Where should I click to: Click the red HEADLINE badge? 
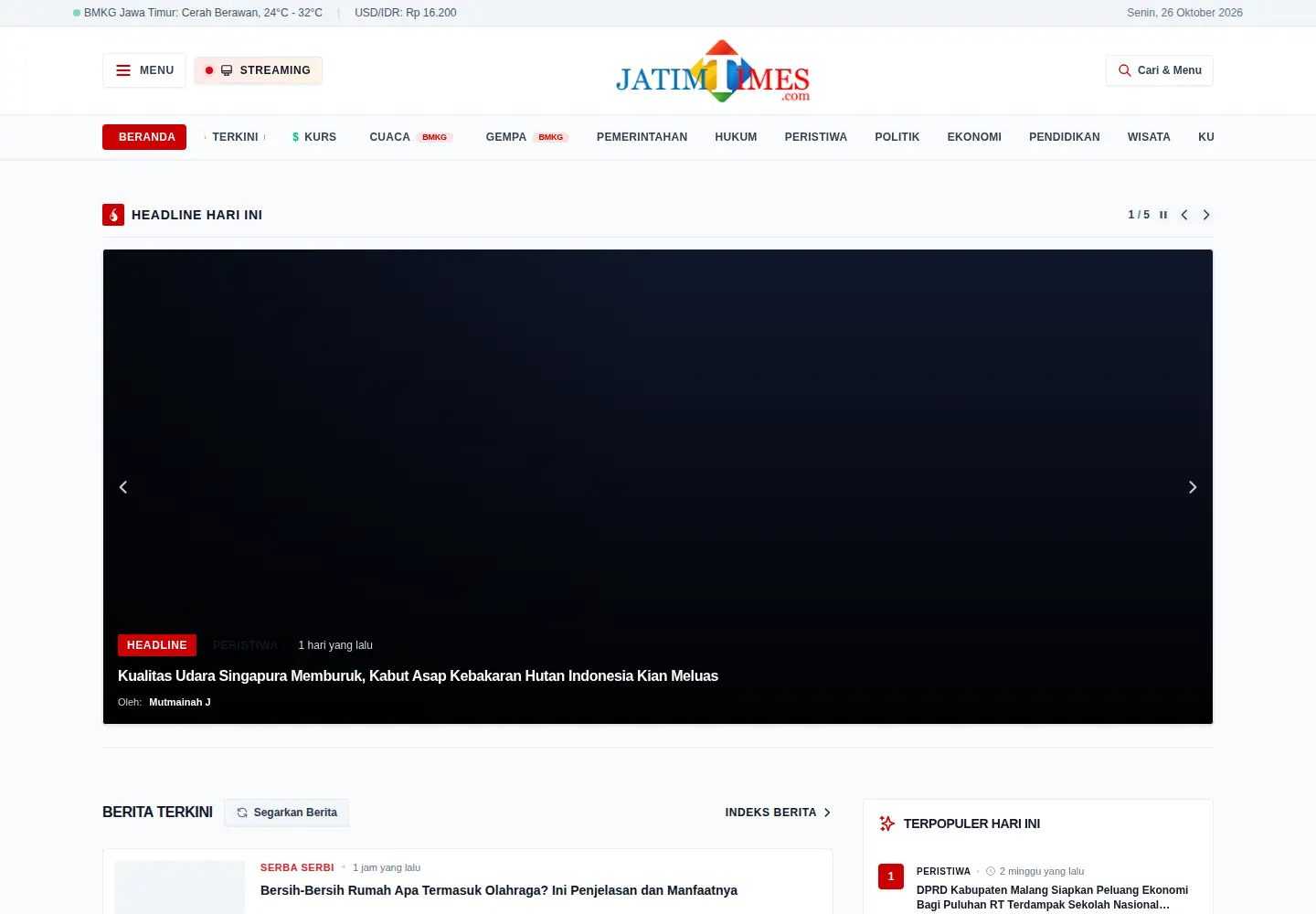tap(157, 645)
